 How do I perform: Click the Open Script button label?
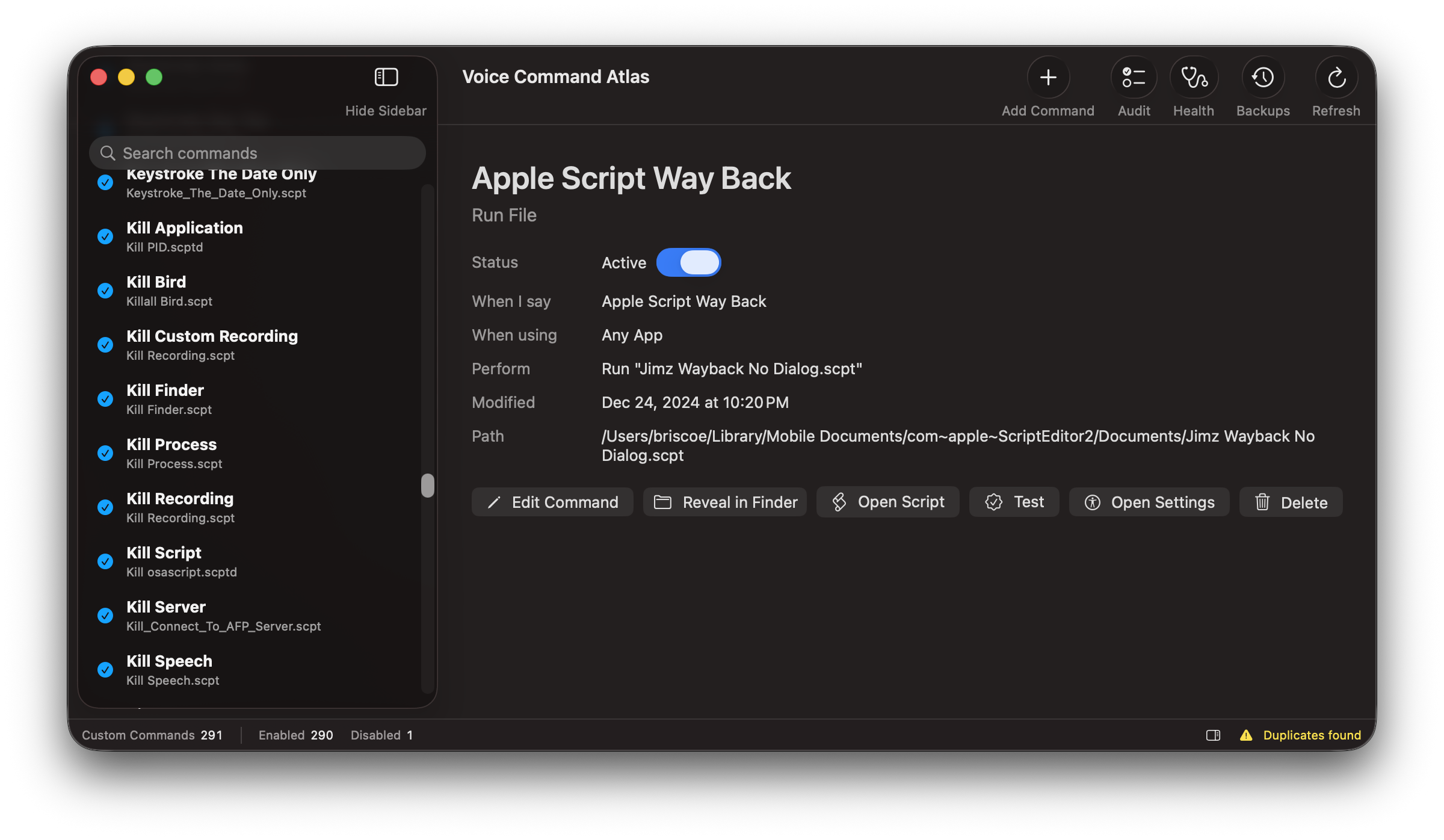pyautogui.click(x=901, y=502)
